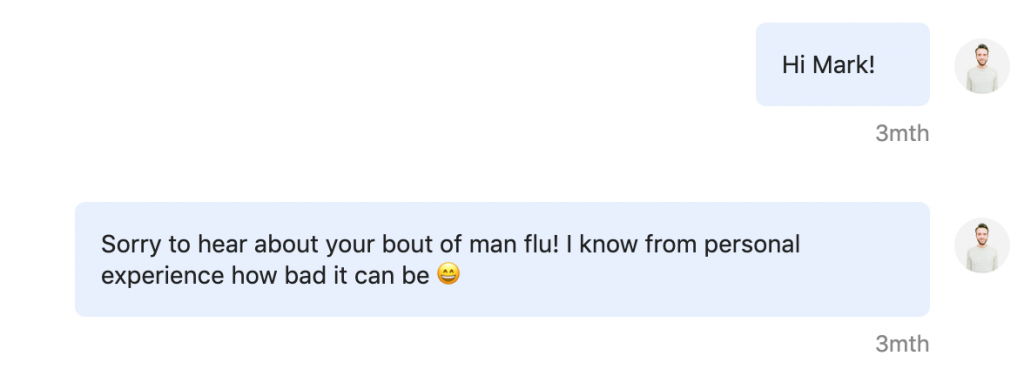Click the 3mth timestamp under the long message
This screenshot has height=376, width=1024.
click(x=902, y=343)
